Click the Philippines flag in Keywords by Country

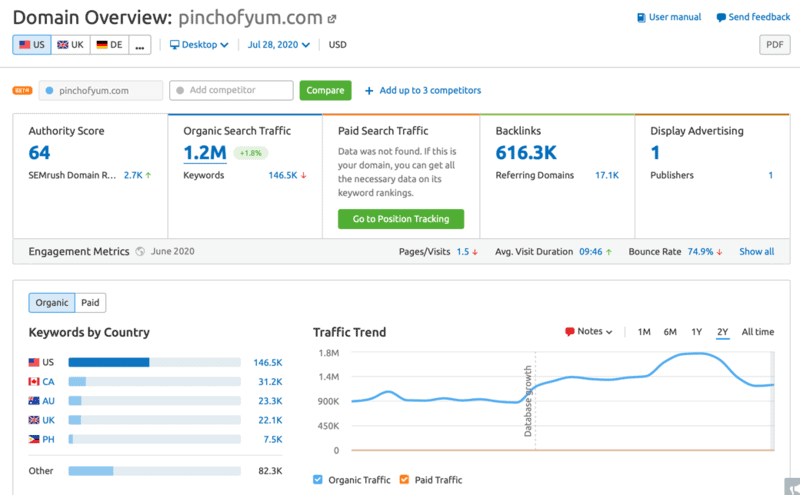34,439
